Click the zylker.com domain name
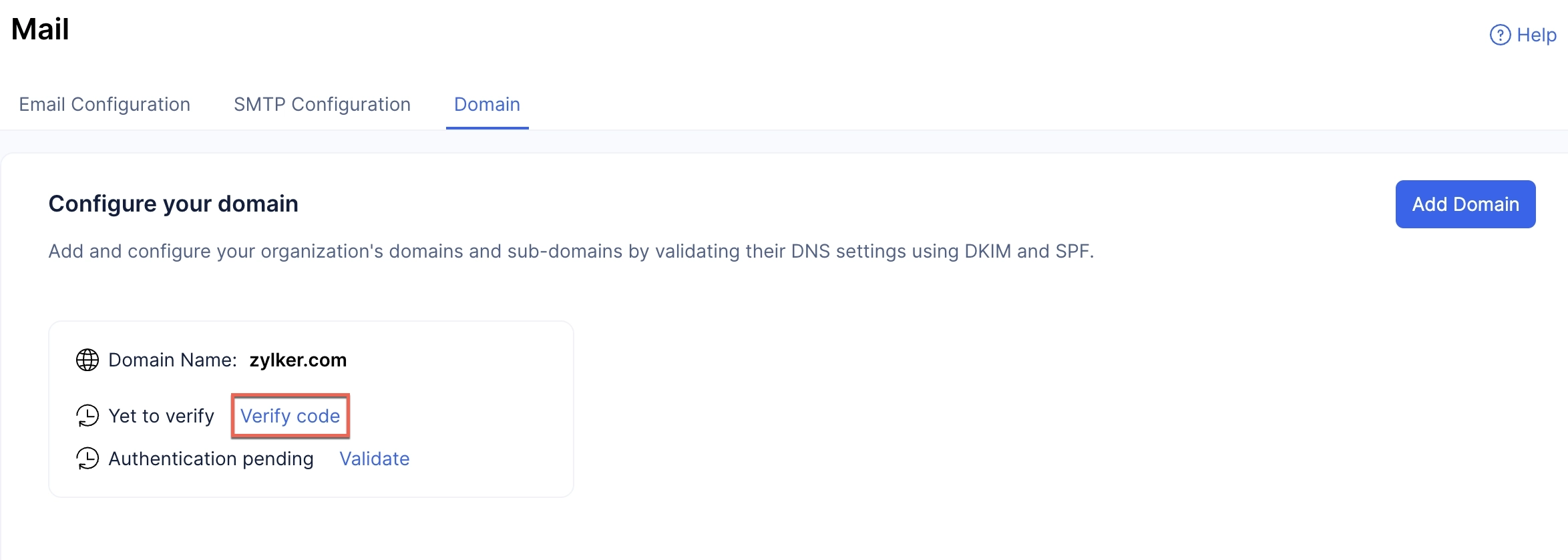This screenshot has width=1568, height=560. 298,360
